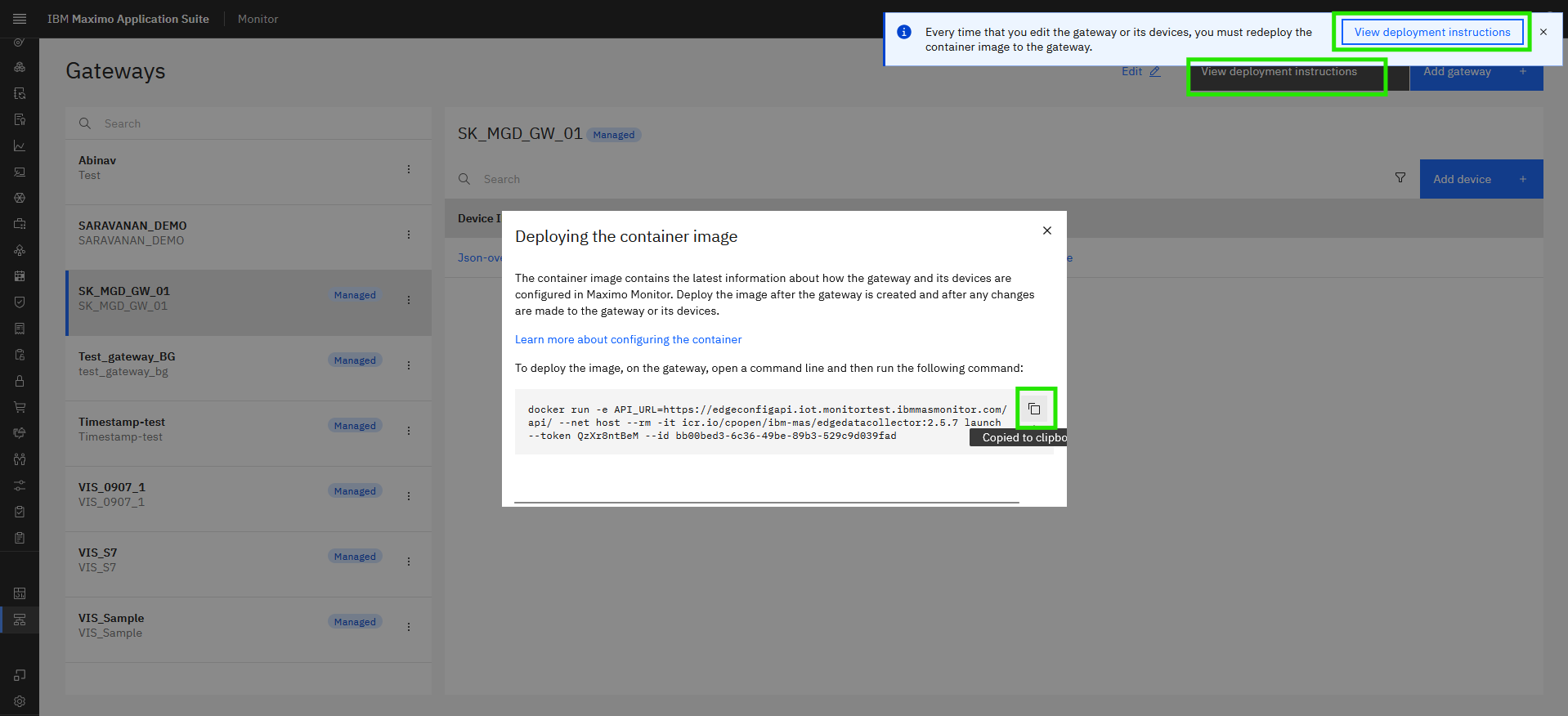Open overflow menu for SK_MGD_GW_01 gateway
Image resolution: width=1568 pixels, height=716 pixels.
pyautogui.click(x=409, y=300)
